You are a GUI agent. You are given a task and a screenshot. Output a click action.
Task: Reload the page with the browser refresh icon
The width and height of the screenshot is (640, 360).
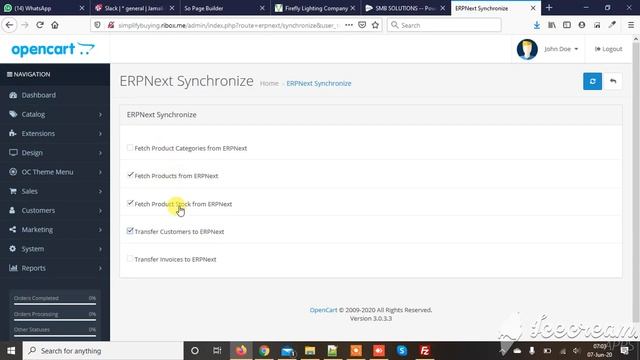[x=40, y=25]
